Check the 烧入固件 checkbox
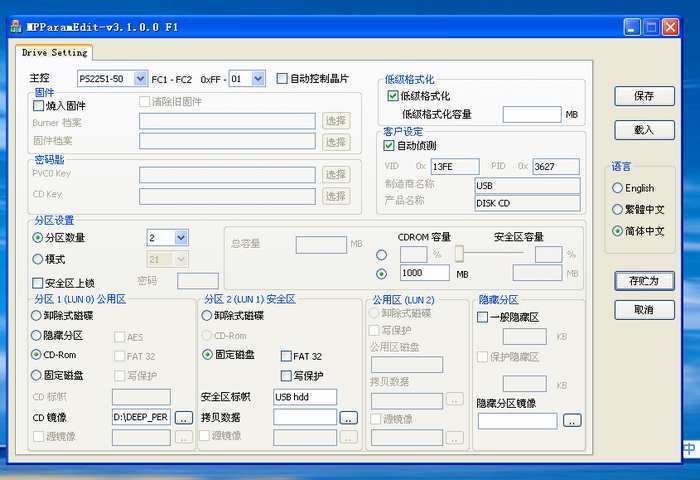The height and width of the screenshot is (480, 700). tap(38, 106)
